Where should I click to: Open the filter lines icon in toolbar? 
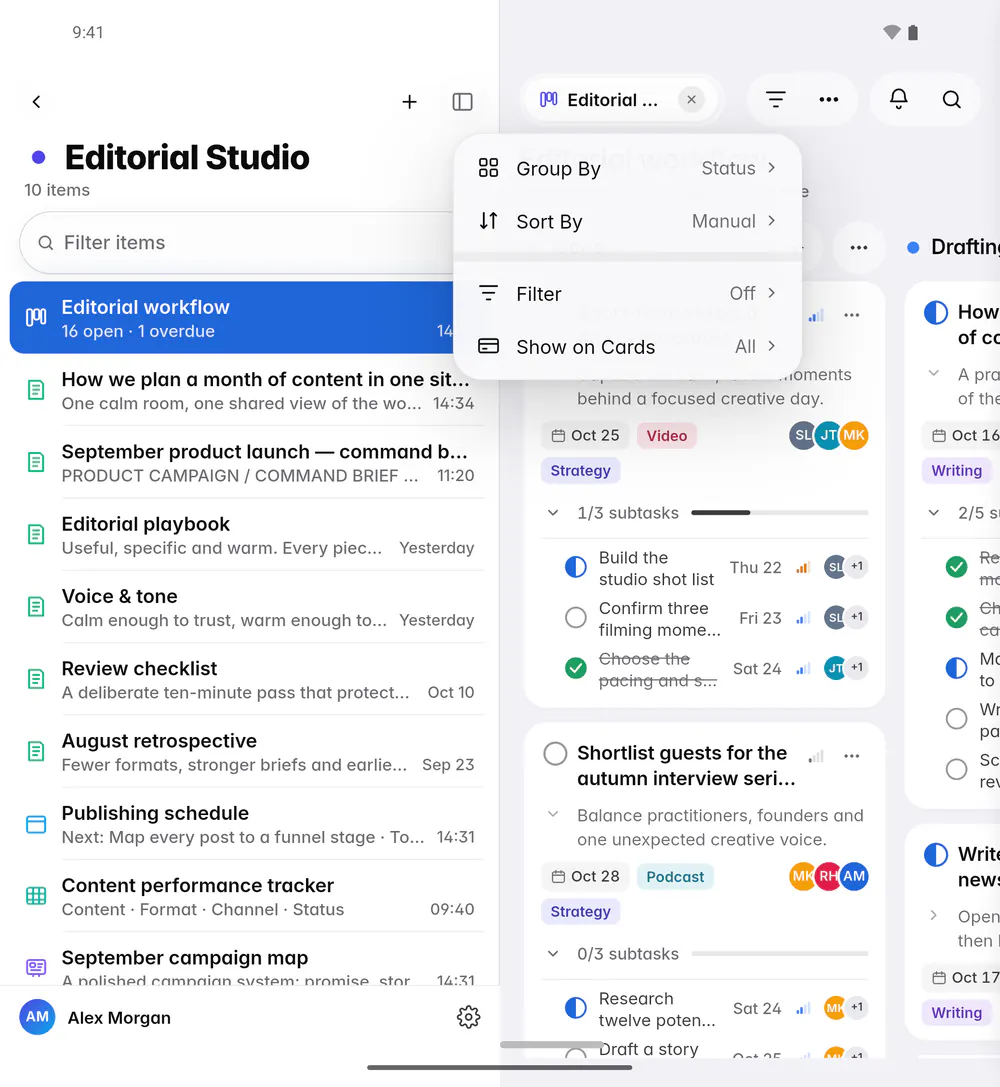coord(775,100)
